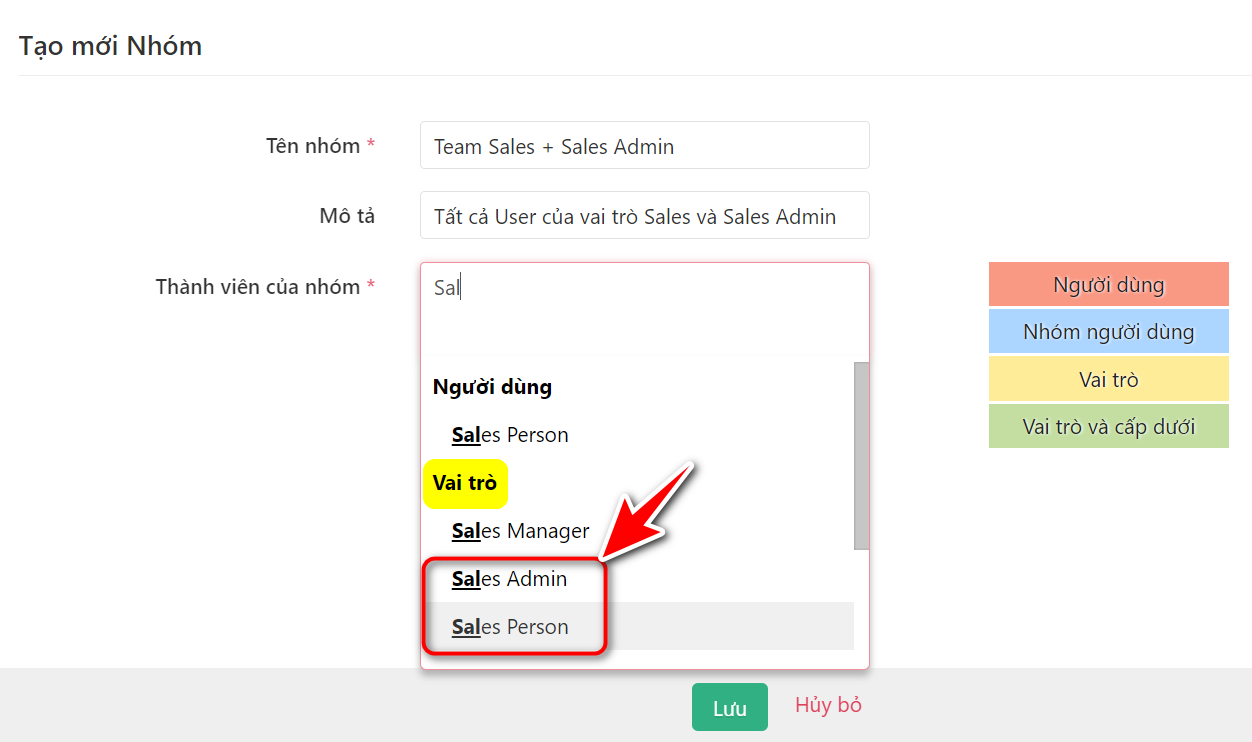This screenshot has height=742, width=1252.
Task: Choose the Sales Manager role option
Action: pyautogui.click(x=520, y=531)
